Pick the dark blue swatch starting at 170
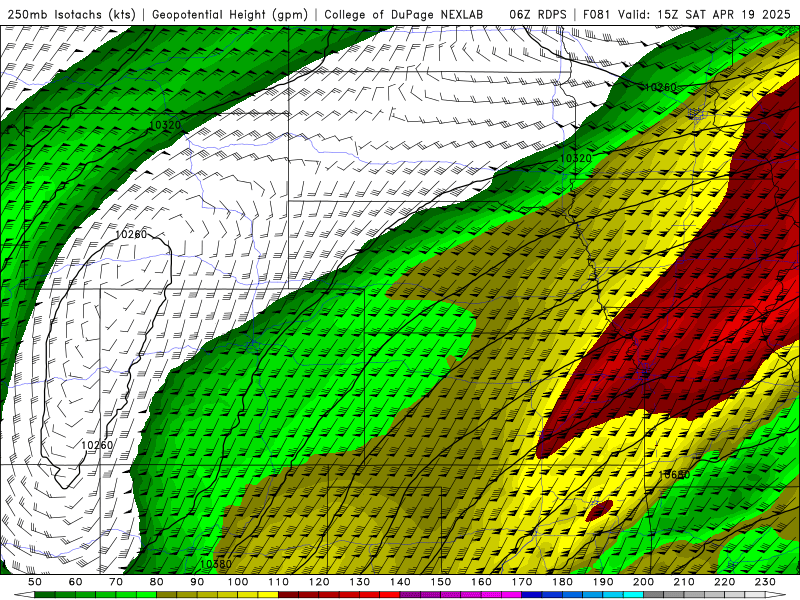The height and width of the screenshot is (600, 800). tap(532, 594)
